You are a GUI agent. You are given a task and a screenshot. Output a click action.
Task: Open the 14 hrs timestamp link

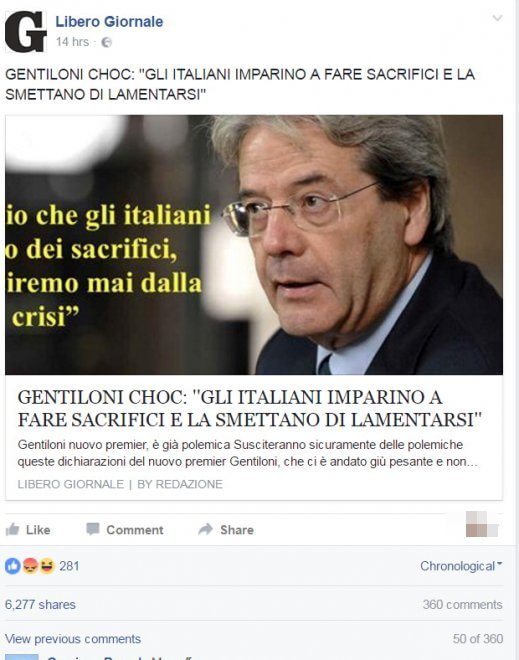pos(72,42)
